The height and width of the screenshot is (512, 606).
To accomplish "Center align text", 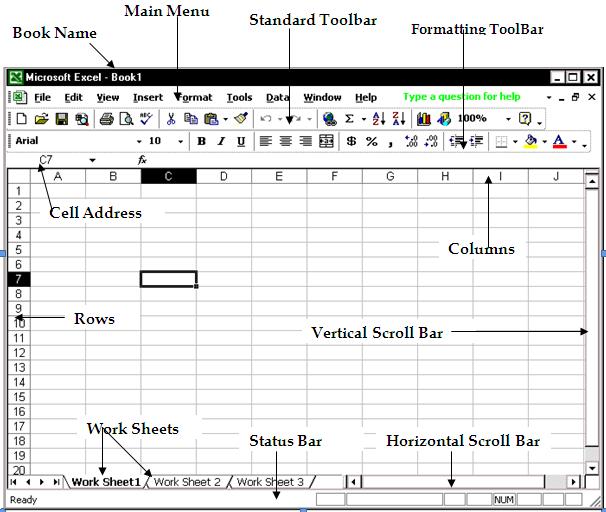I will coord(286,141).
